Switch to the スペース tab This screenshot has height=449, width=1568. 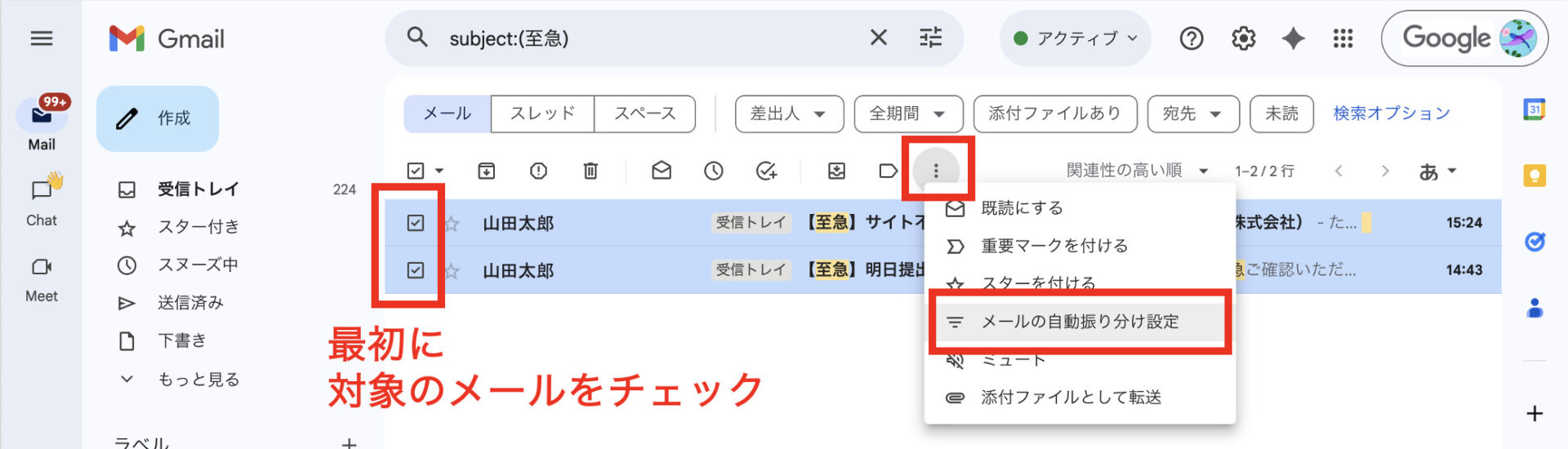[644, 113]
